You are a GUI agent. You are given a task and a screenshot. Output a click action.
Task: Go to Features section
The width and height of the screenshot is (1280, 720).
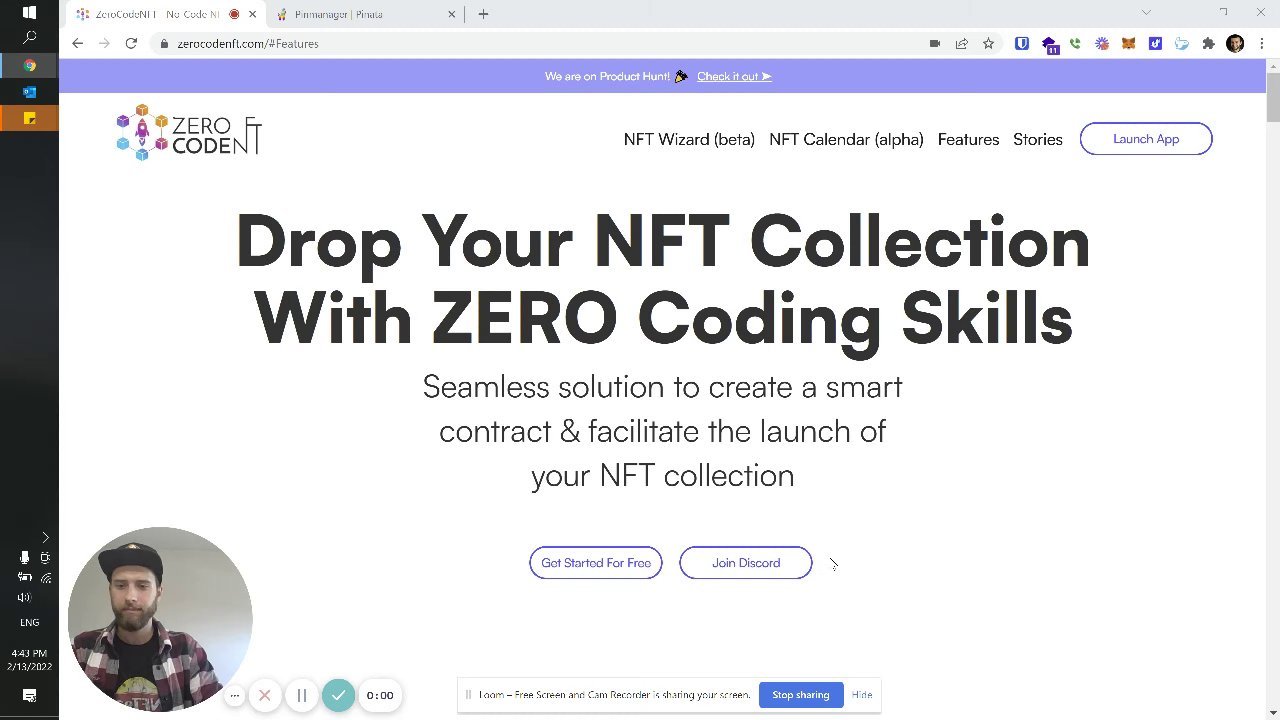pyautogui.click(x=968, y=139)
